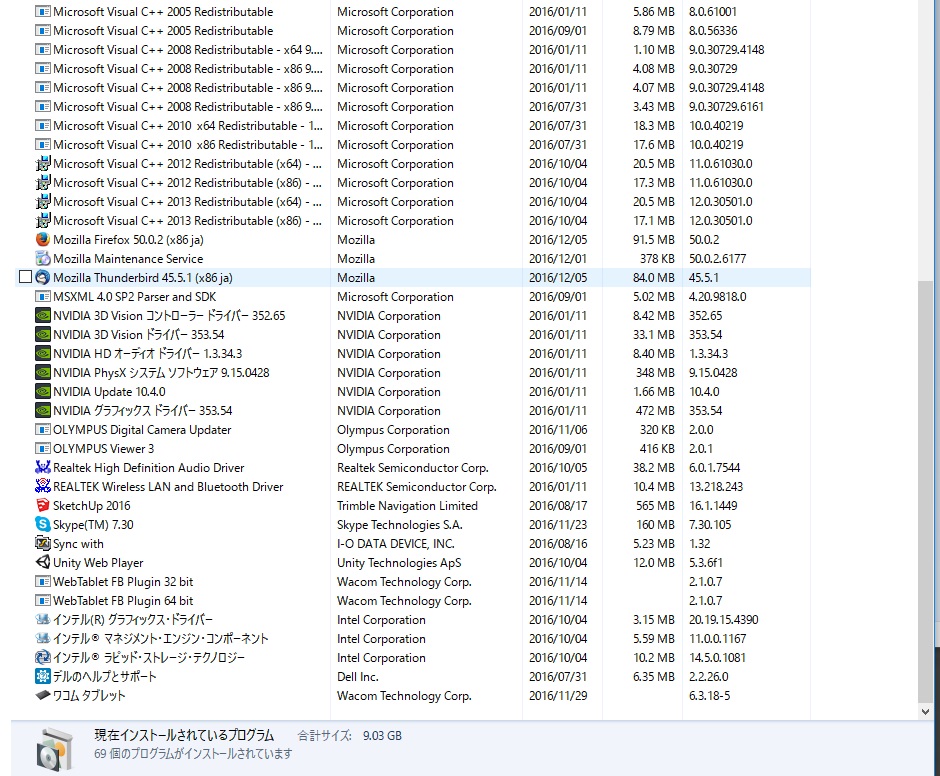Viewport: 940px width, 776px height.
Task: Click the インテル ラピッド・ストレージ・テクノロジー icon
Action: (43, 657)
